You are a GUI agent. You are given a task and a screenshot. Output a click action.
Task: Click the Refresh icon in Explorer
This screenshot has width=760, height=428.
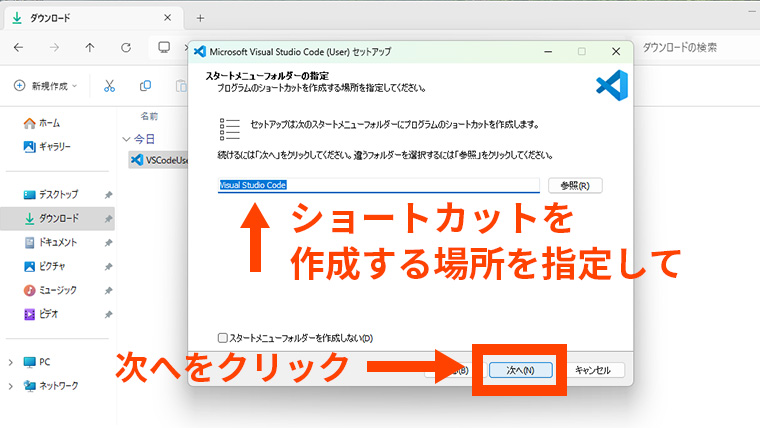click(x=126, y=47)
